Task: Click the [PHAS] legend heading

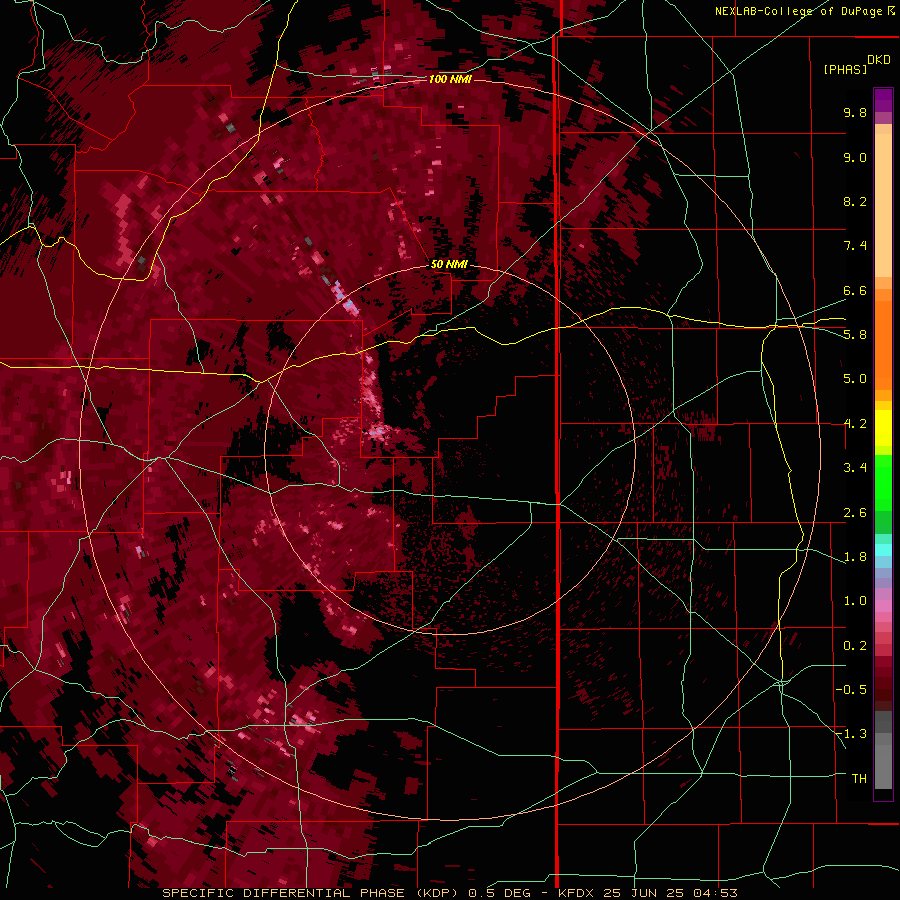Action: point(845,69)
